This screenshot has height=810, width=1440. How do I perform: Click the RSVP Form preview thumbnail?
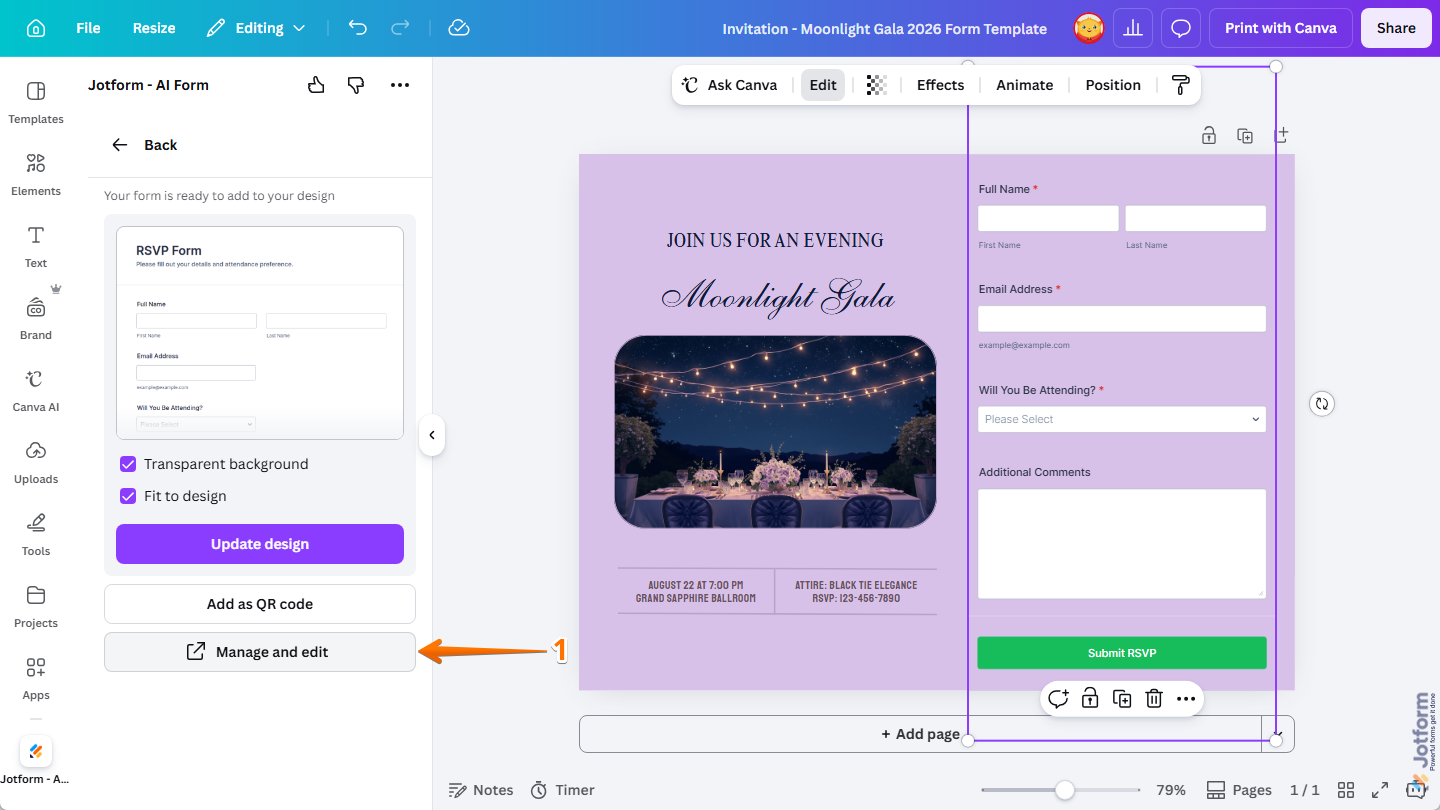[260, 332]
